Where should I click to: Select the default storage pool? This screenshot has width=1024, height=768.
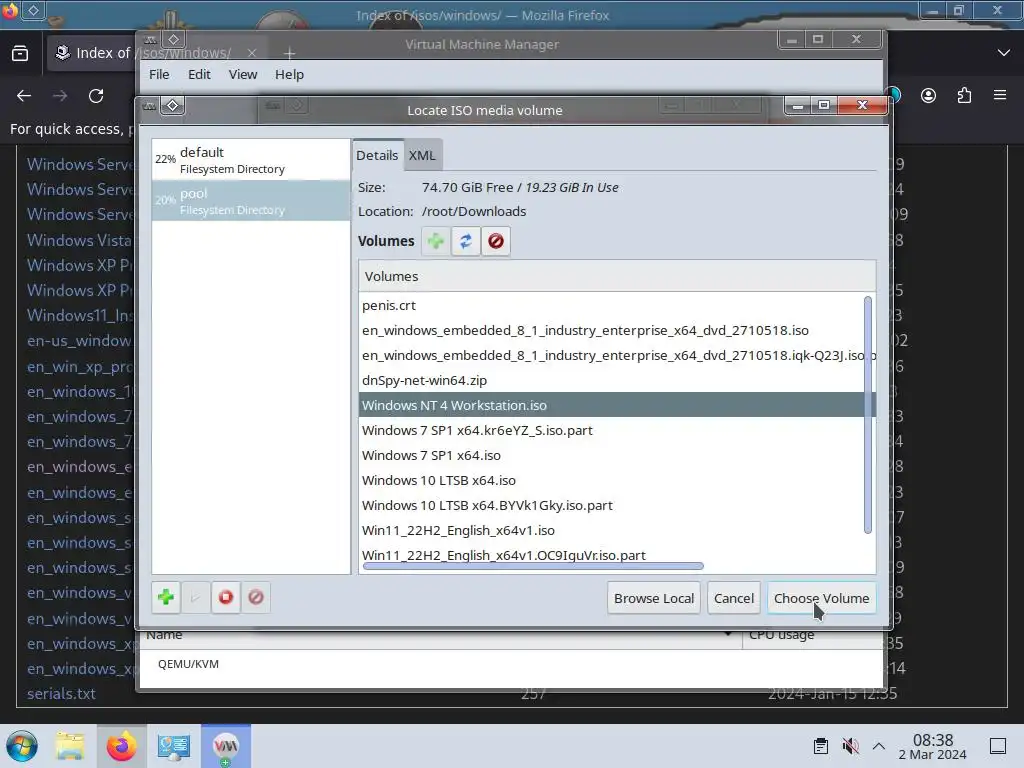(251, 160)
